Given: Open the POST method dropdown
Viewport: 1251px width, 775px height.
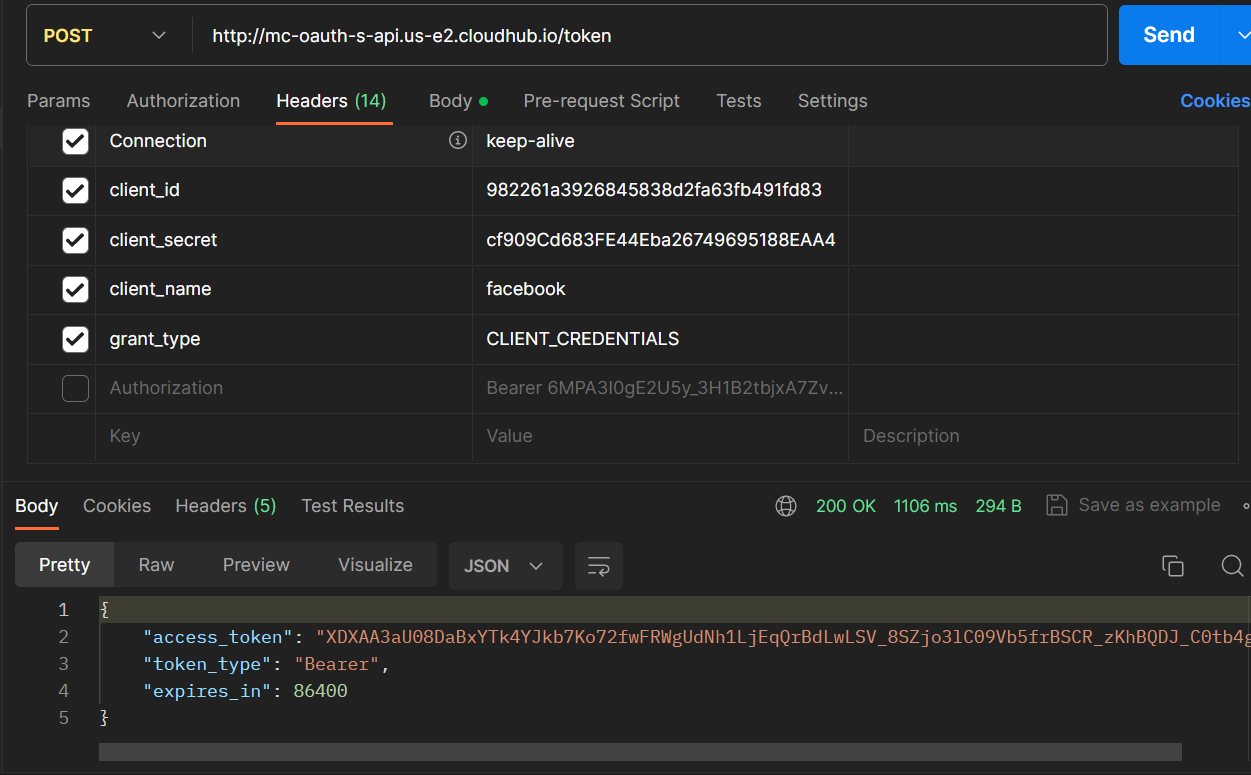Looking at the screenshot, I should [105, 36].
